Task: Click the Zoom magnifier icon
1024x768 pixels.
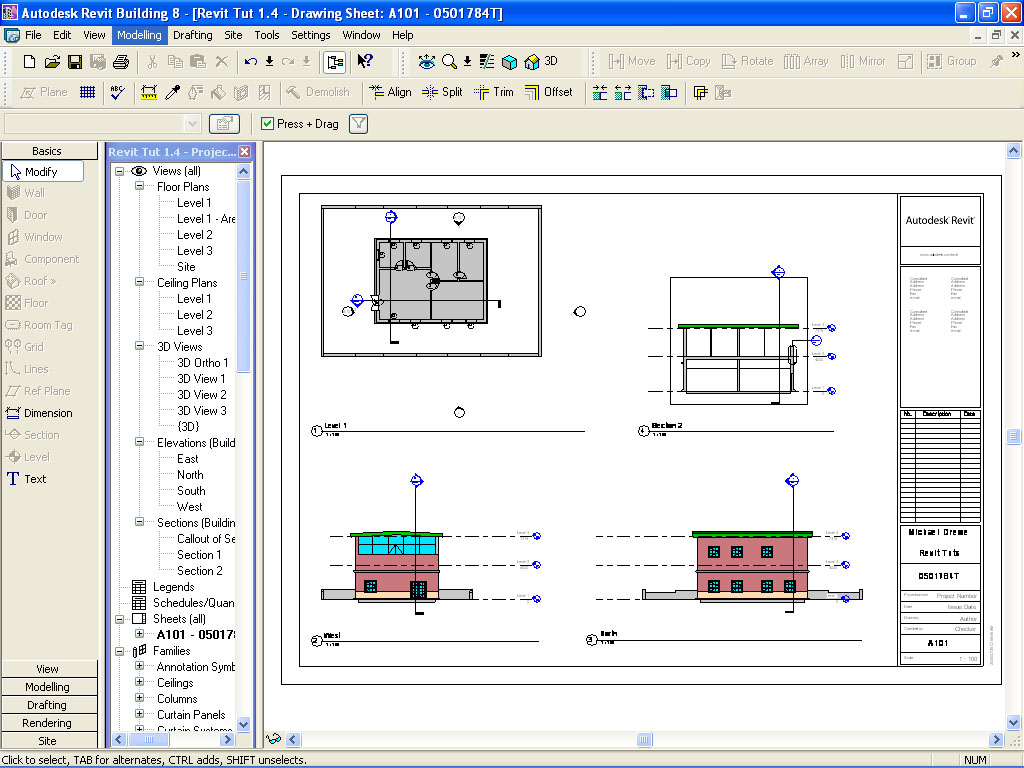Action: (x=449, y=61)
